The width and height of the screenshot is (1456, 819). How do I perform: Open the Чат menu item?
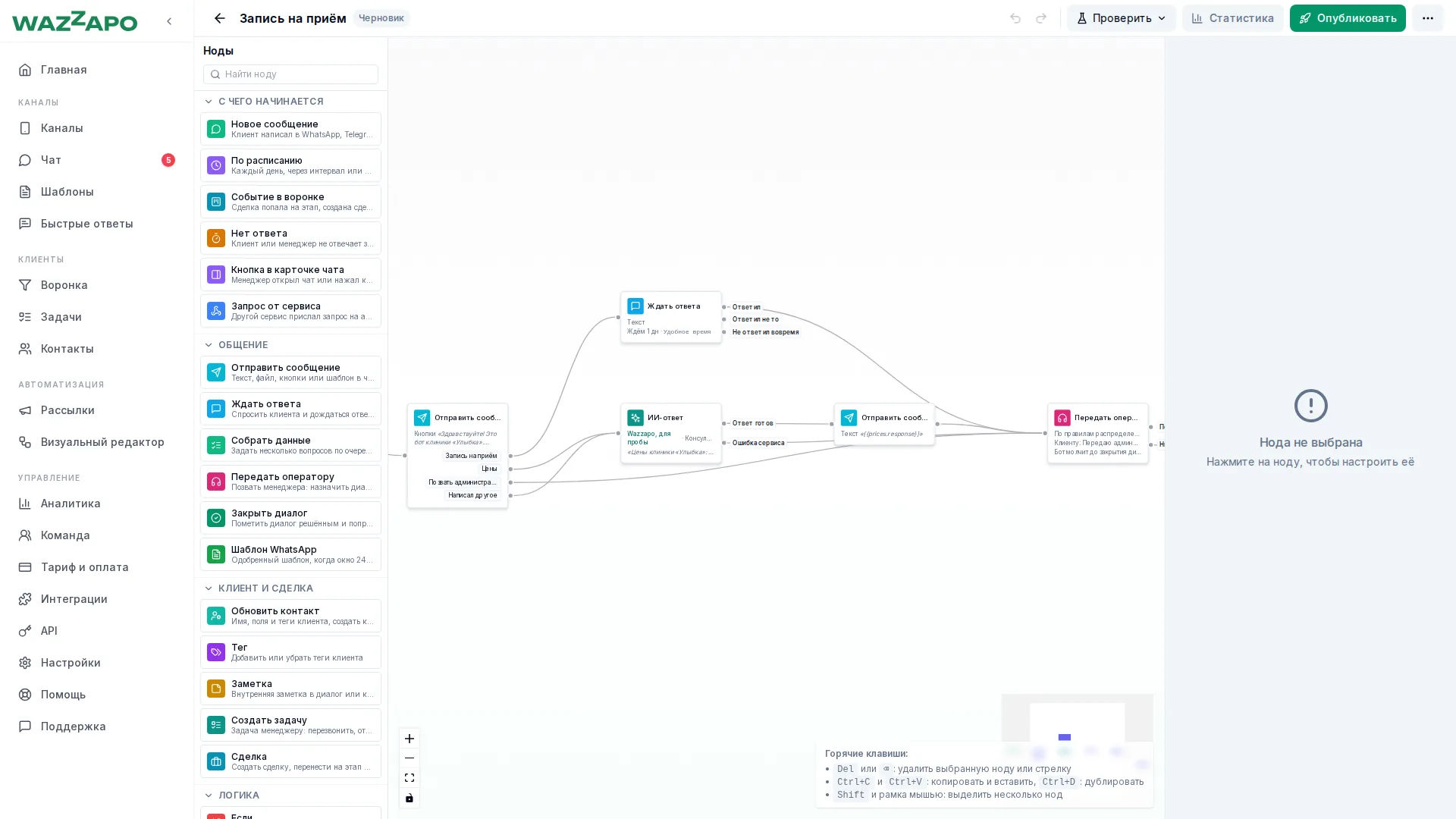point(97,160)
